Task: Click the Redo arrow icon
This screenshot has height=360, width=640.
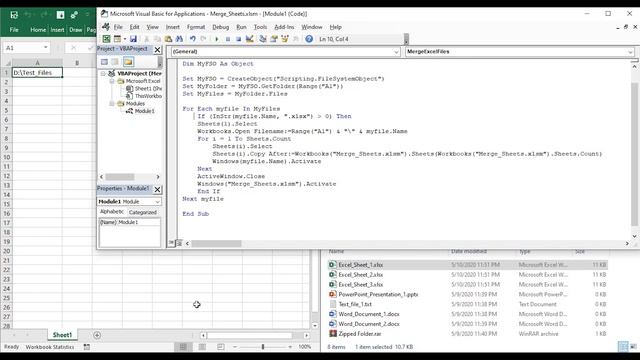Action: pos(203,39)
